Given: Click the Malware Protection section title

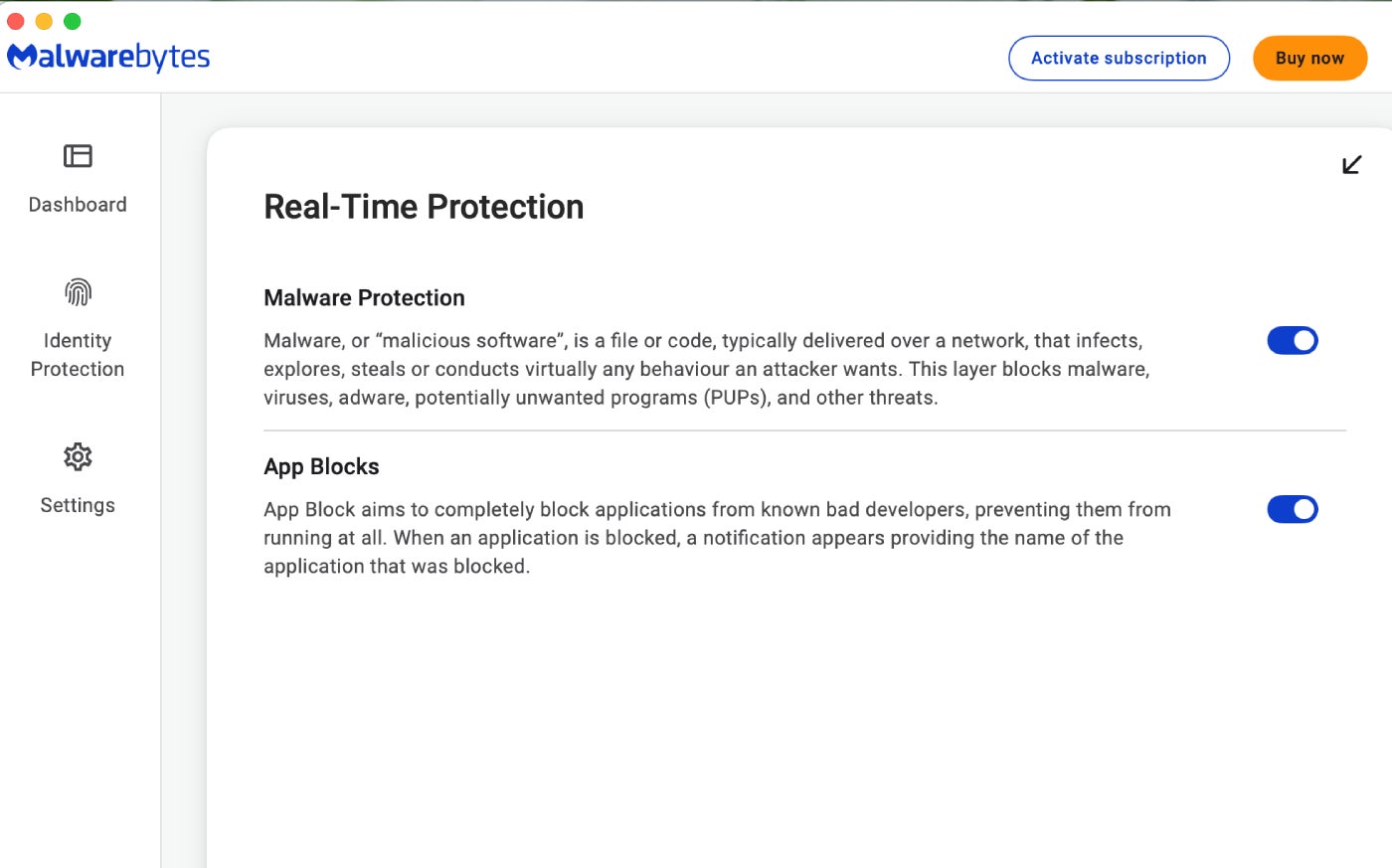Looking at the screenshot, I should point(364,298).
